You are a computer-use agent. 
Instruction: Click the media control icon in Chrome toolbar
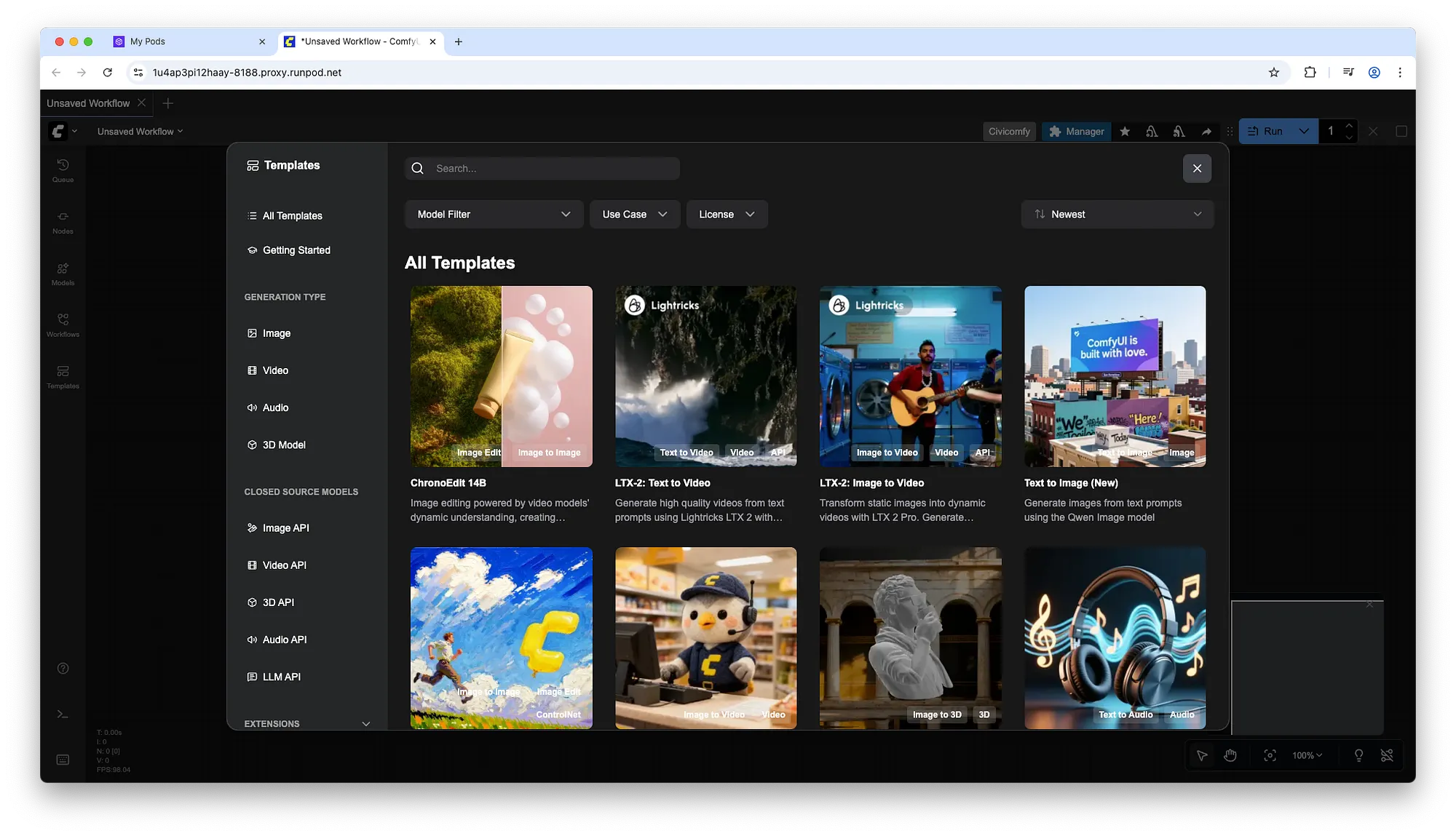[x=1348, y=72]
